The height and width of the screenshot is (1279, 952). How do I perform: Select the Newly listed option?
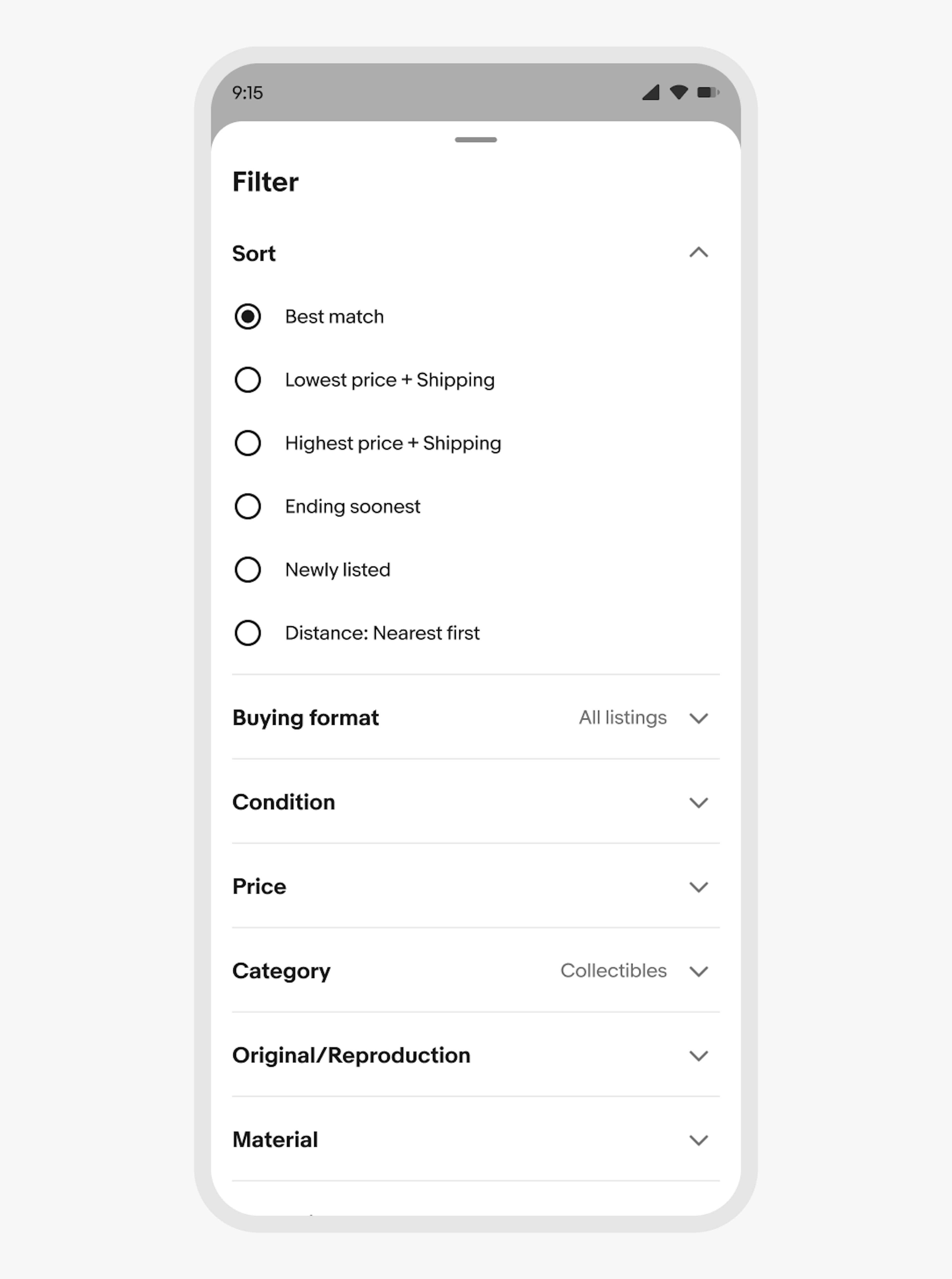pos(248,570)
